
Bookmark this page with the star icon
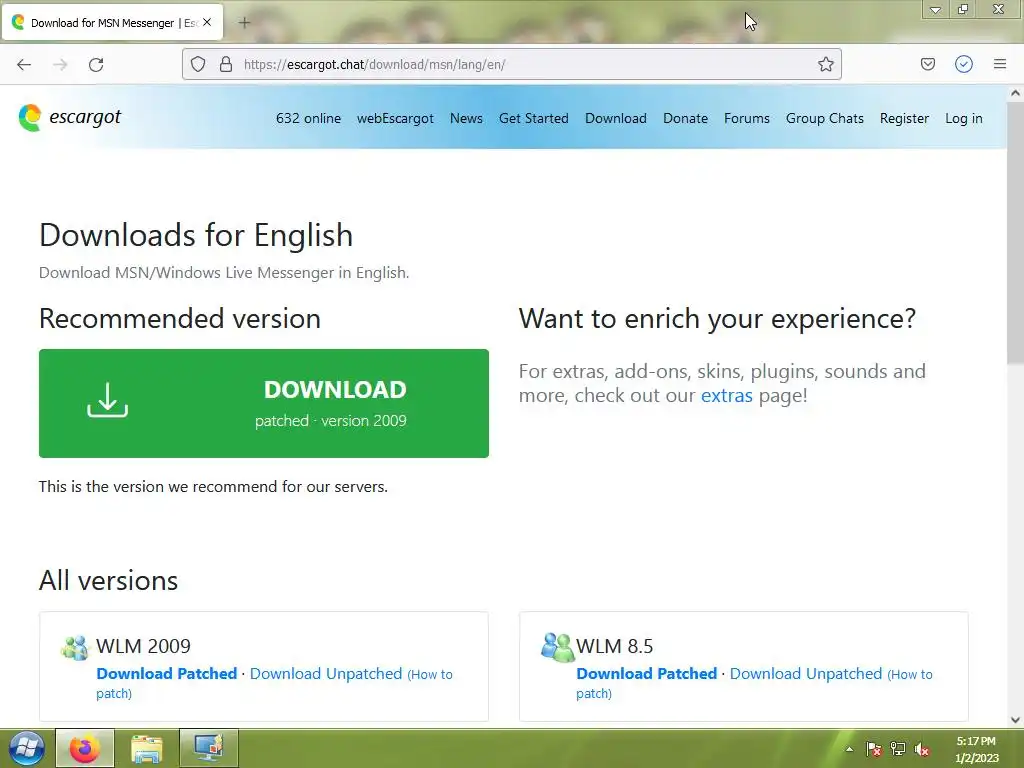pyautogui.click(x=825, y=64)
